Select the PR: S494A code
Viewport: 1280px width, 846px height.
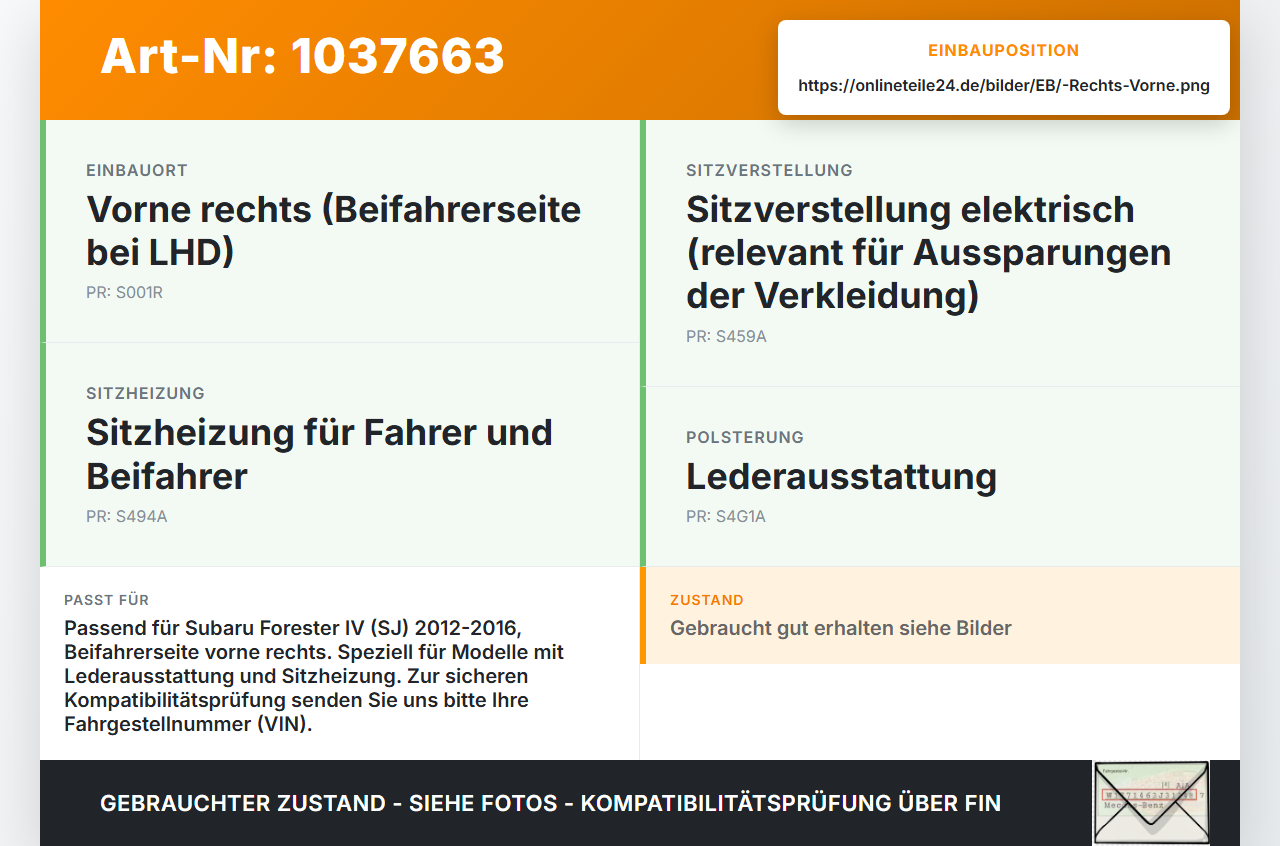point(126,517)
